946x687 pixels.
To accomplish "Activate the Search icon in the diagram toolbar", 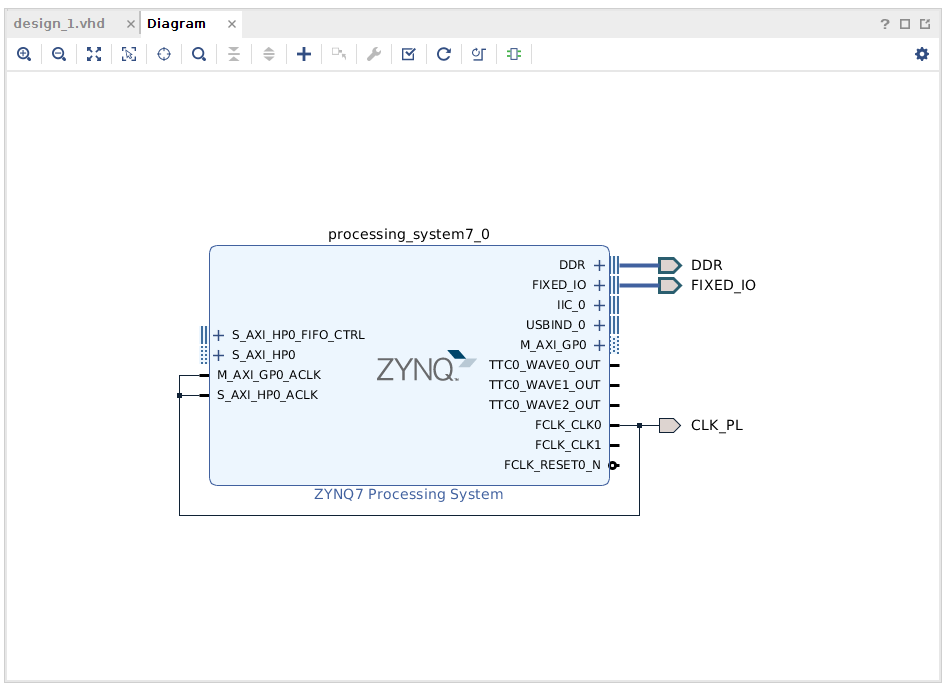I will (198, 54).
